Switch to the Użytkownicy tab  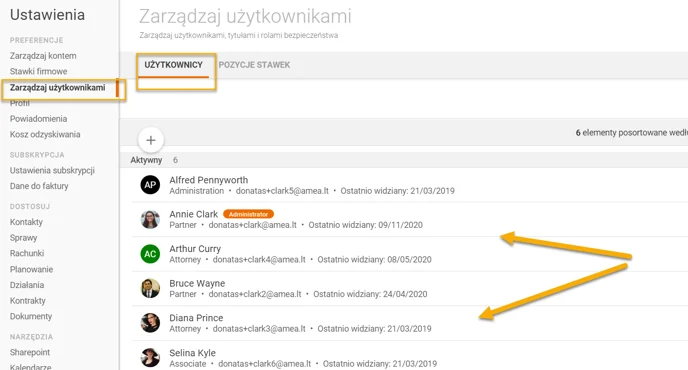(173, 65)
